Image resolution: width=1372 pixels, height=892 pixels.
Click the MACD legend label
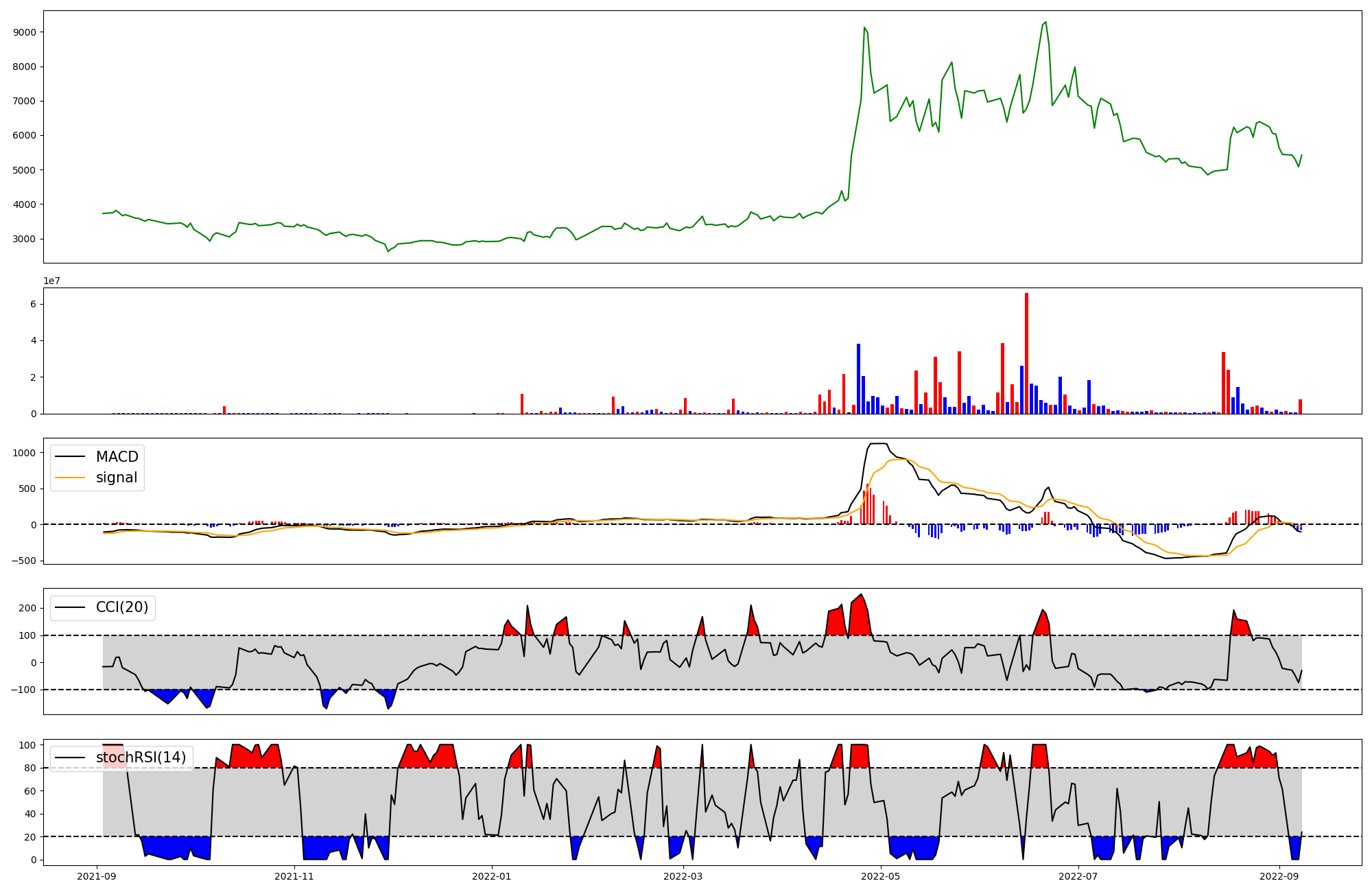pyautogui.click(x=117, y=457)
